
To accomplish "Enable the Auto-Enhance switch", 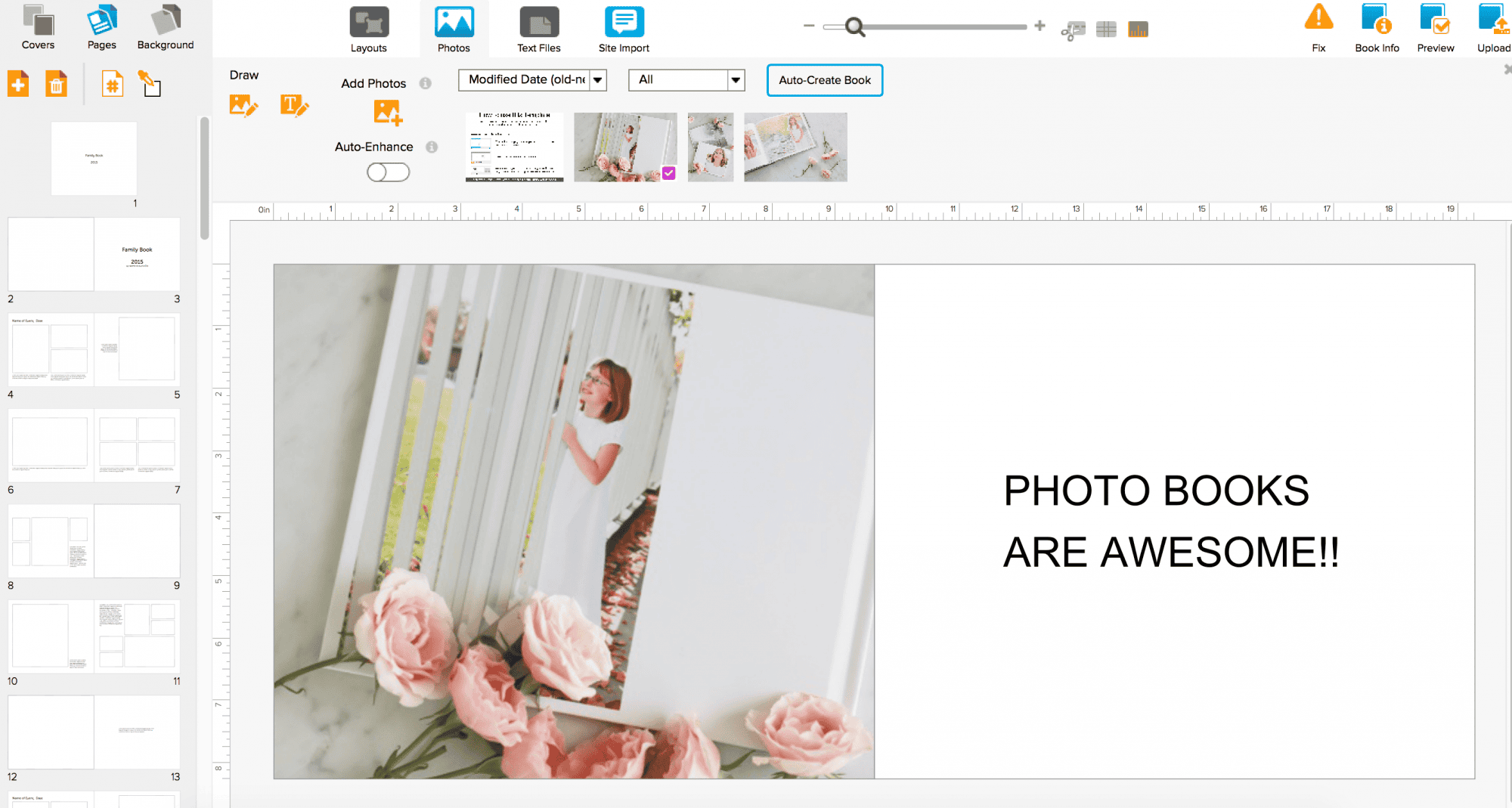I will point(387,172).
